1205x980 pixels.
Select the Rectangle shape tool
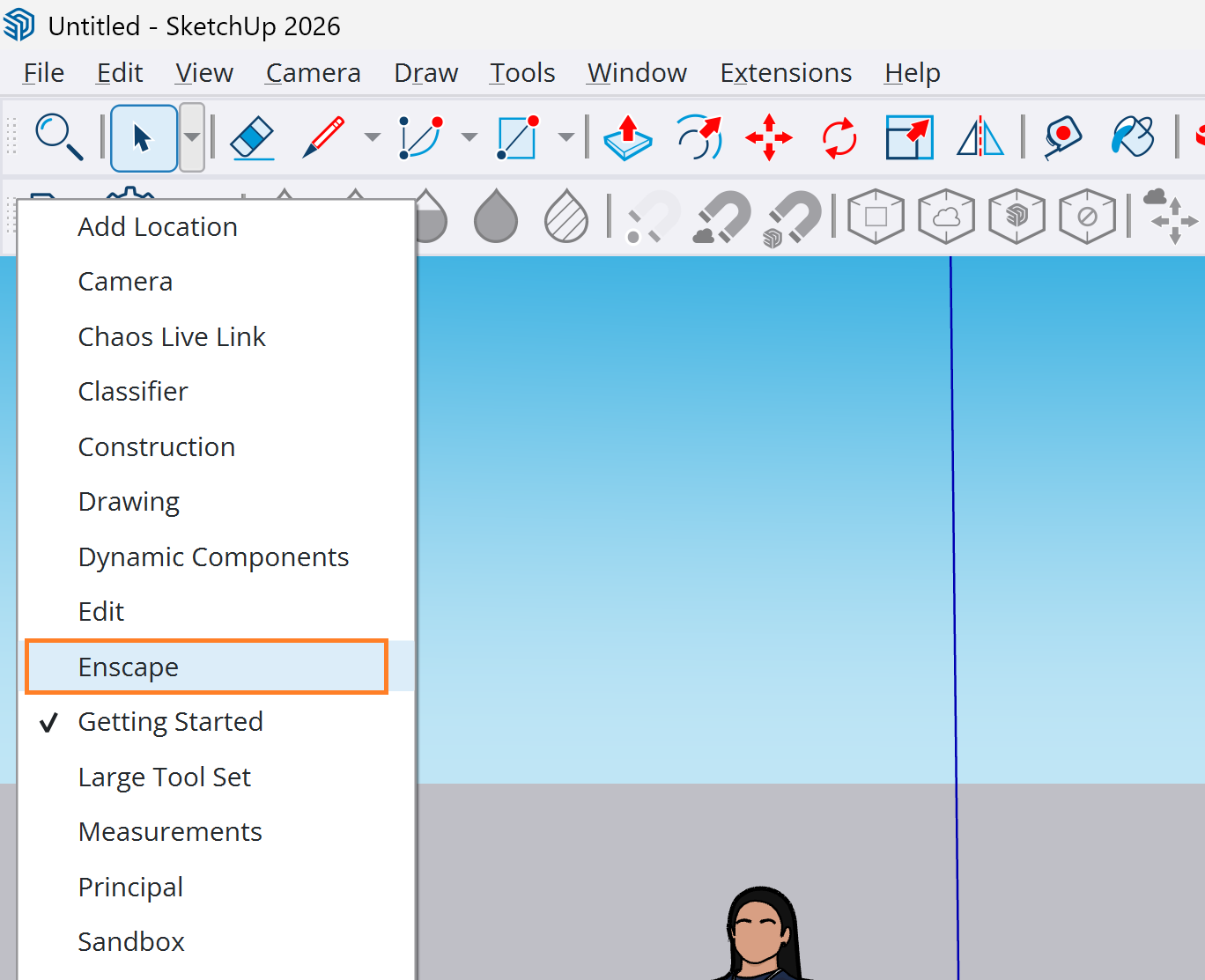[x=517, y=137]
